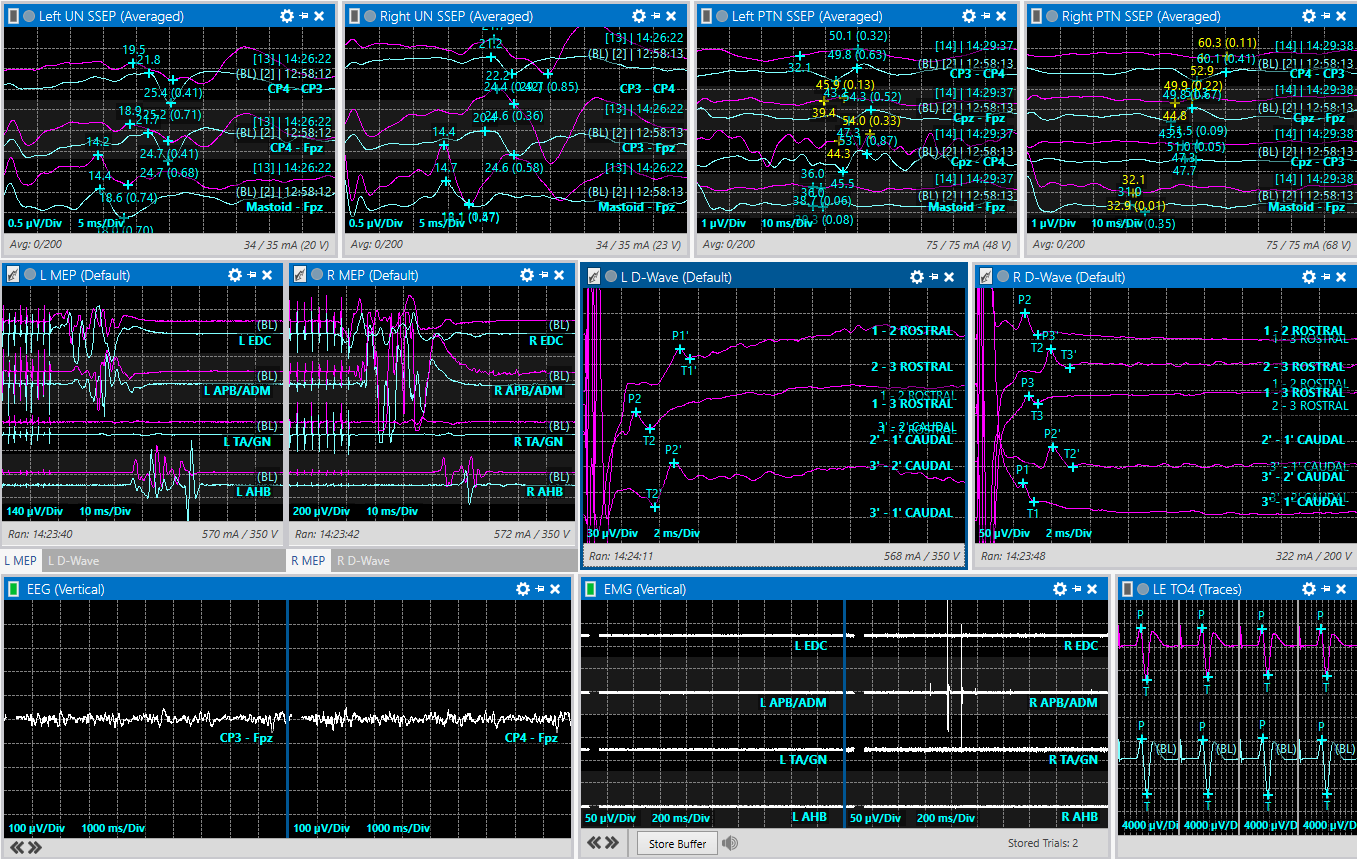Click the Ran: 14:23:48 timestamp
This screenshot has height=859, width=1357.
tap(1014, 556)
